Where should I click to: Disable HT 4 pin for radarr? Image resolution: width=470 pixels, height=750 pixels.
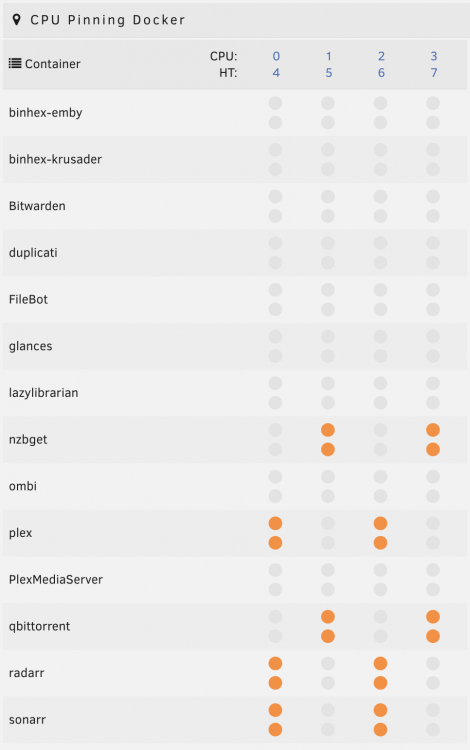click(275, 683)
